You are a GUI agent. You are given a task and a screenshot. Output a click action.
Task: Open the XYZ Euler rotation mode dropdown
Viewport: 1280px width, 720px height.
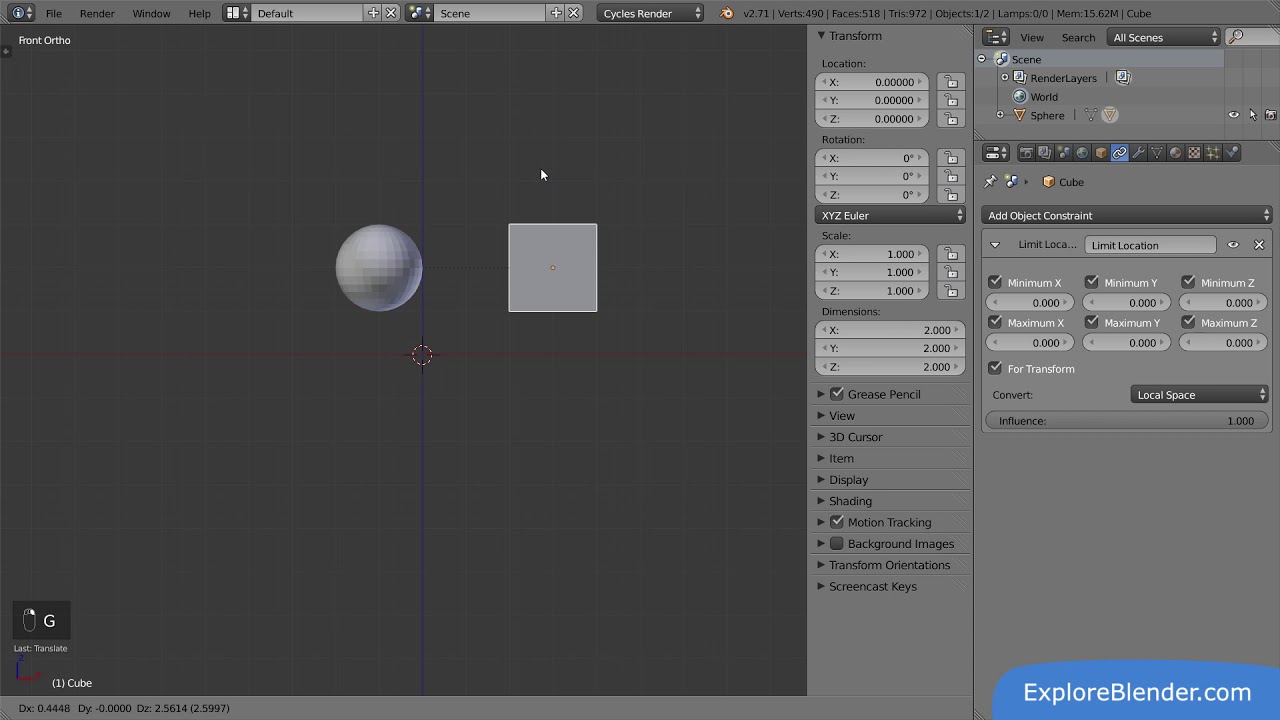tap(890, 215)
